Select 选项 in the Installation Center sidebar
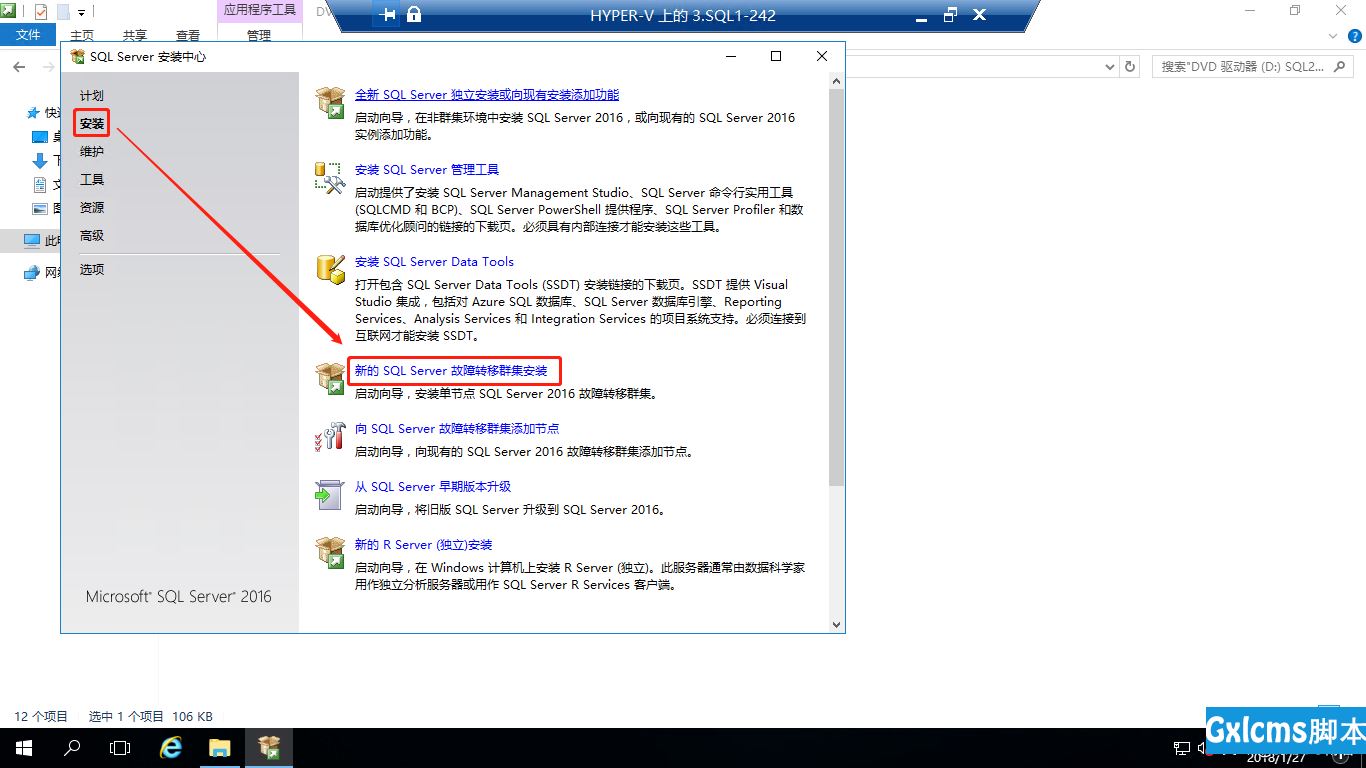 tap(92, 269)
